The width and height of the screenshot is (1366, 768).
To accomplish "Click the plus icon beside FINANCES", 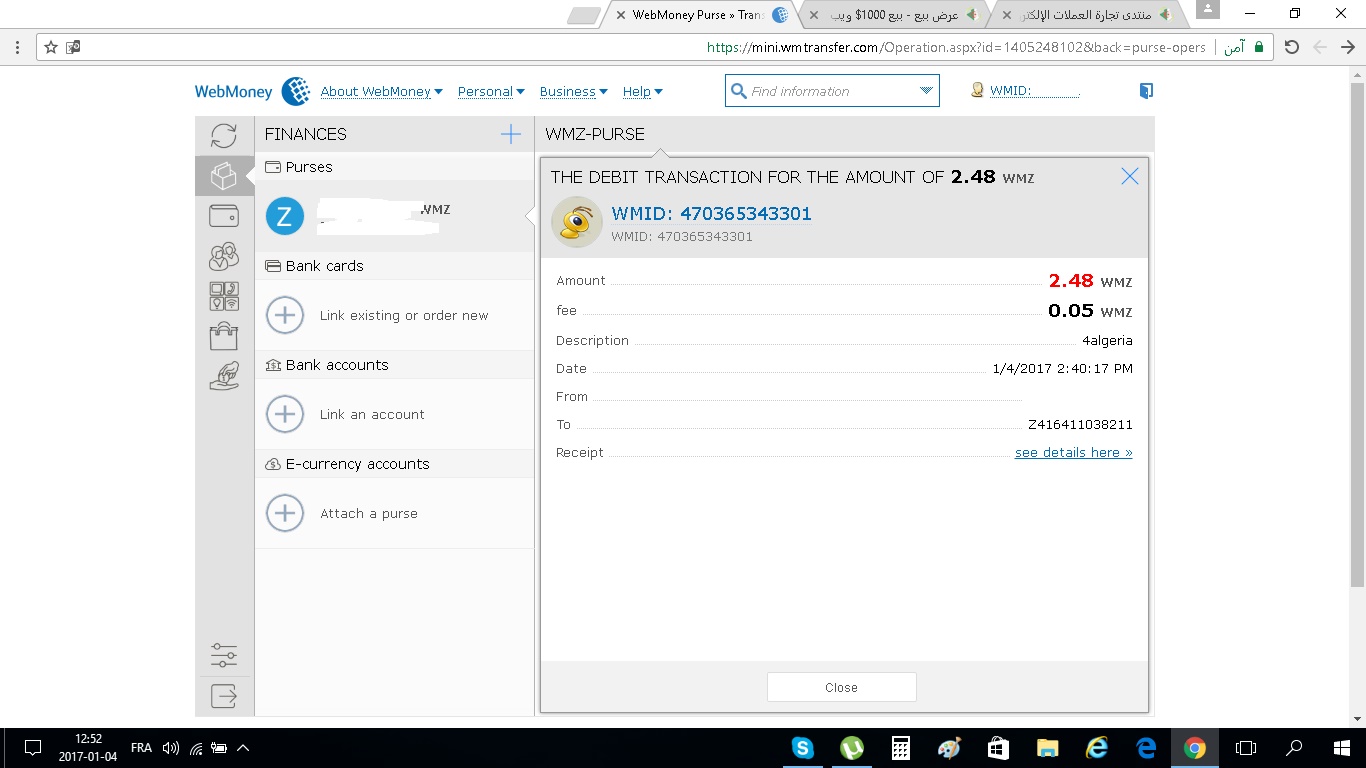I will click(511, 134).
